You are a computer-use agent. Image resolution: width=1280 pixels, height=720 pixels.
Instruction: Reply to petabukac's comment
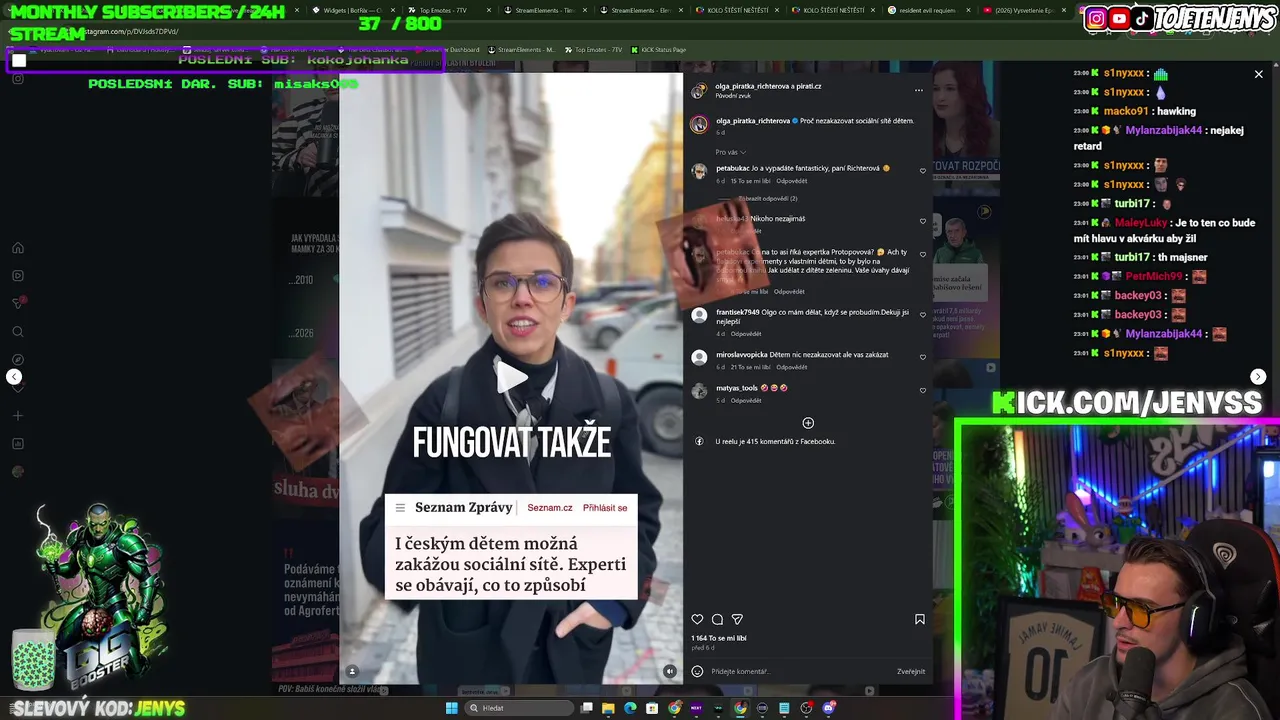click(x=791, y=181)
